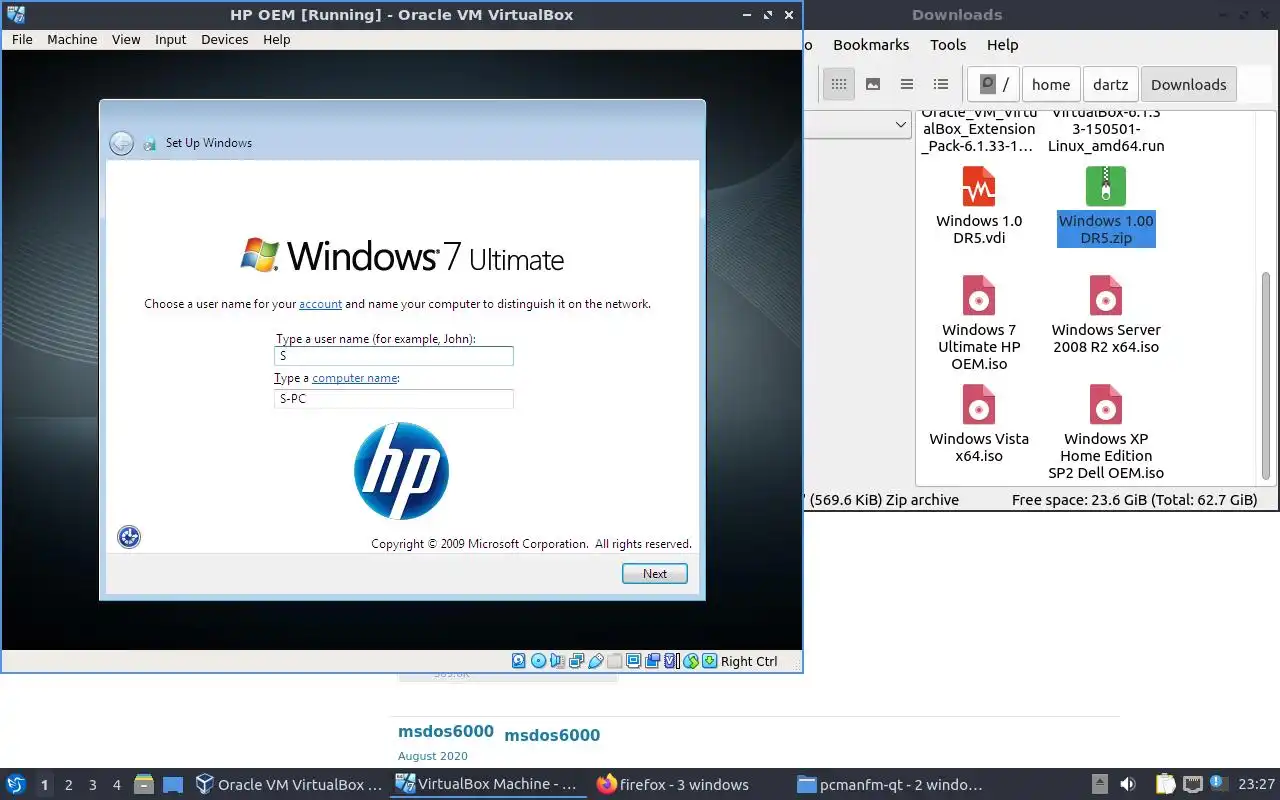Click the clipboard tray icon
This screenshot has width=1280, height=800.
pos(1165,784)
